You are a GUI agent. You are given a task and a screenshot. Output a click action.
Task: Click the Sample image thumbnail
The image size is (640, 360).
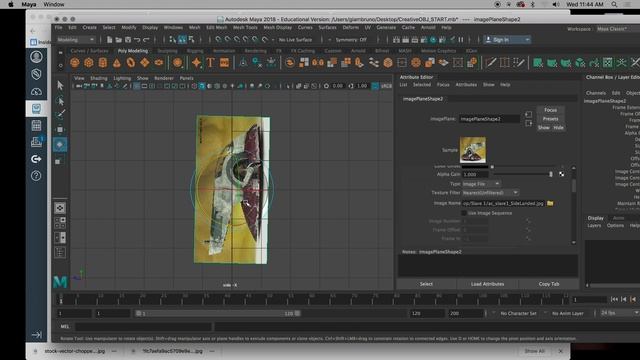click(473, 150)
